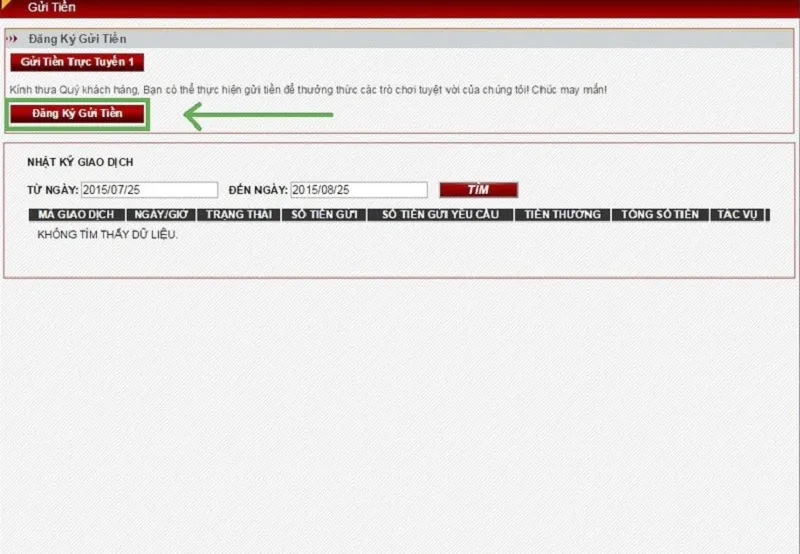Click the TÌM search button
Screen dimensions: 800x554
(x=478, y=190)
